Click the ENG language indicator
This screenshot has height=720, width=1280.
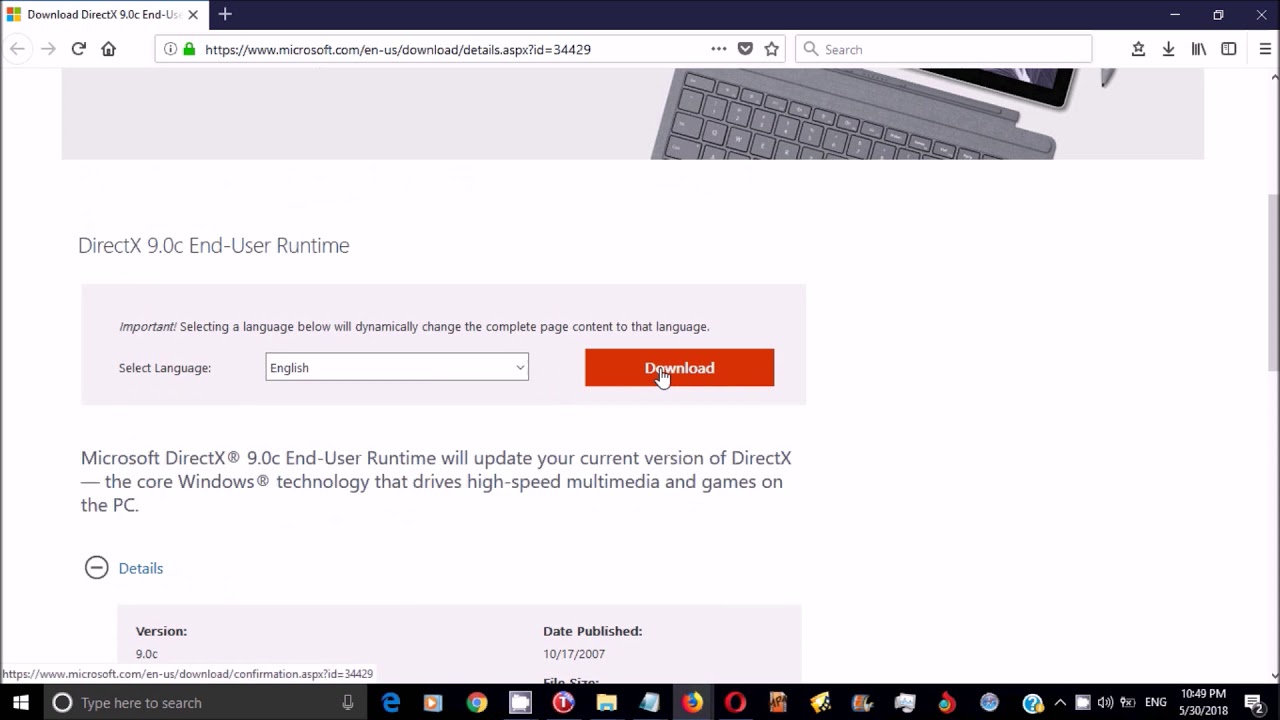click(x=1155, y=703)
